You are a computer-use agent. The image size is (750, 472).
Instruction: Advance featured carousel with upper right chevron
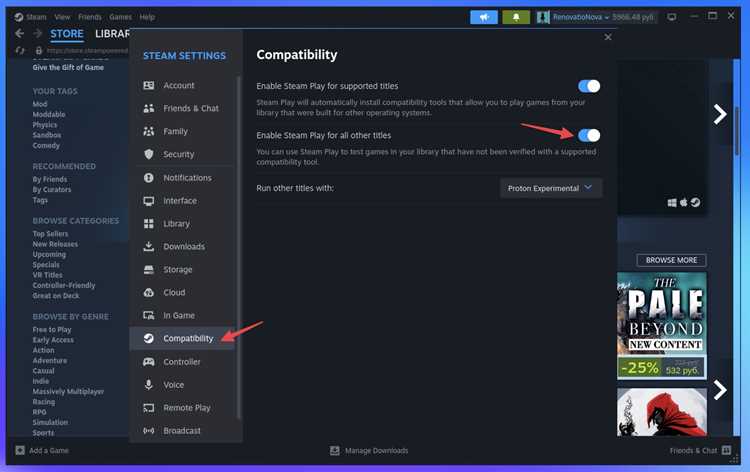click(720, 114)
